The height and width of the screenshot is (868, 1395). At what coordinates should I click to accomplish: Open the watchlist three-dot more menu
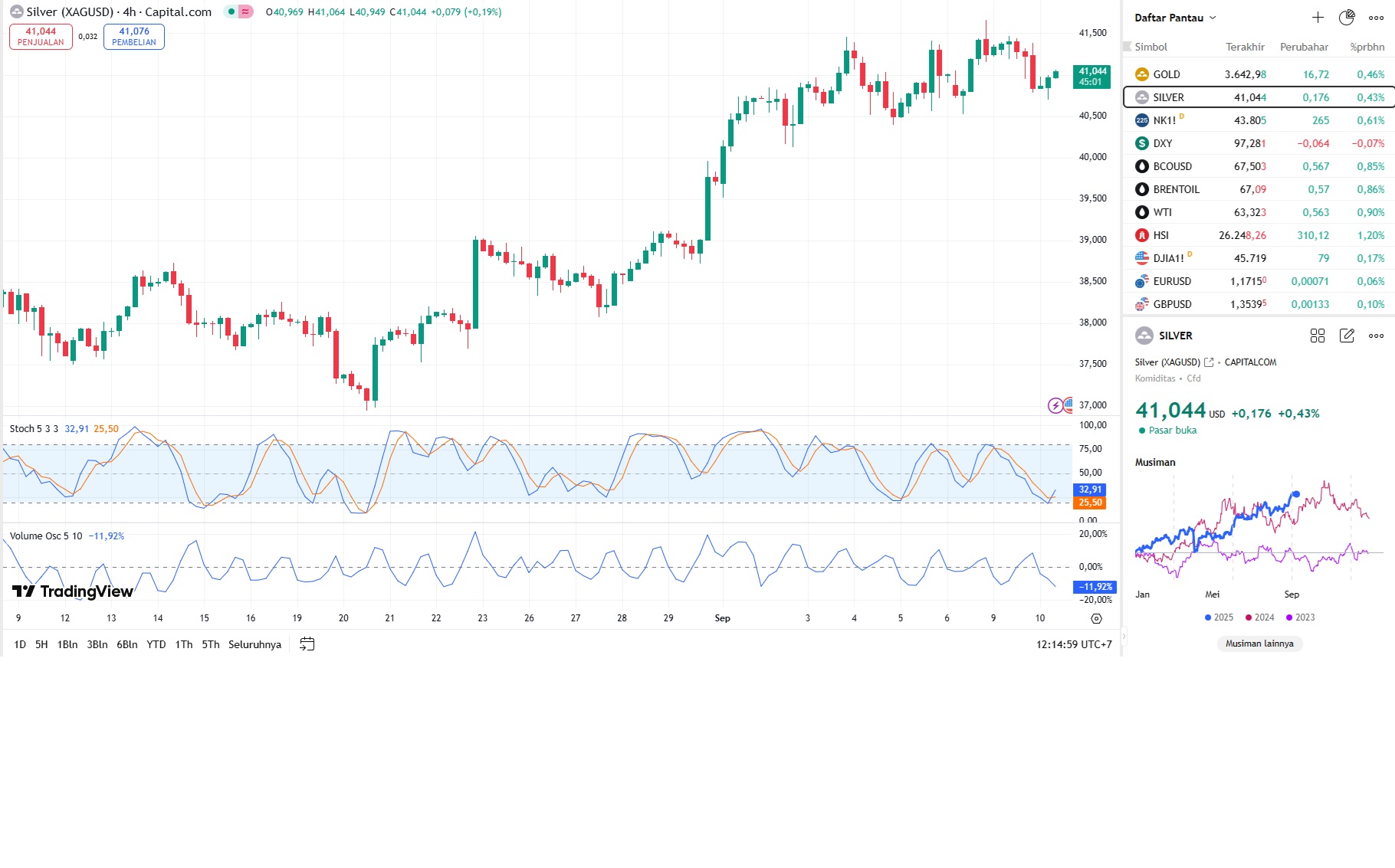pyautogui.click(x=1377, y=18)
